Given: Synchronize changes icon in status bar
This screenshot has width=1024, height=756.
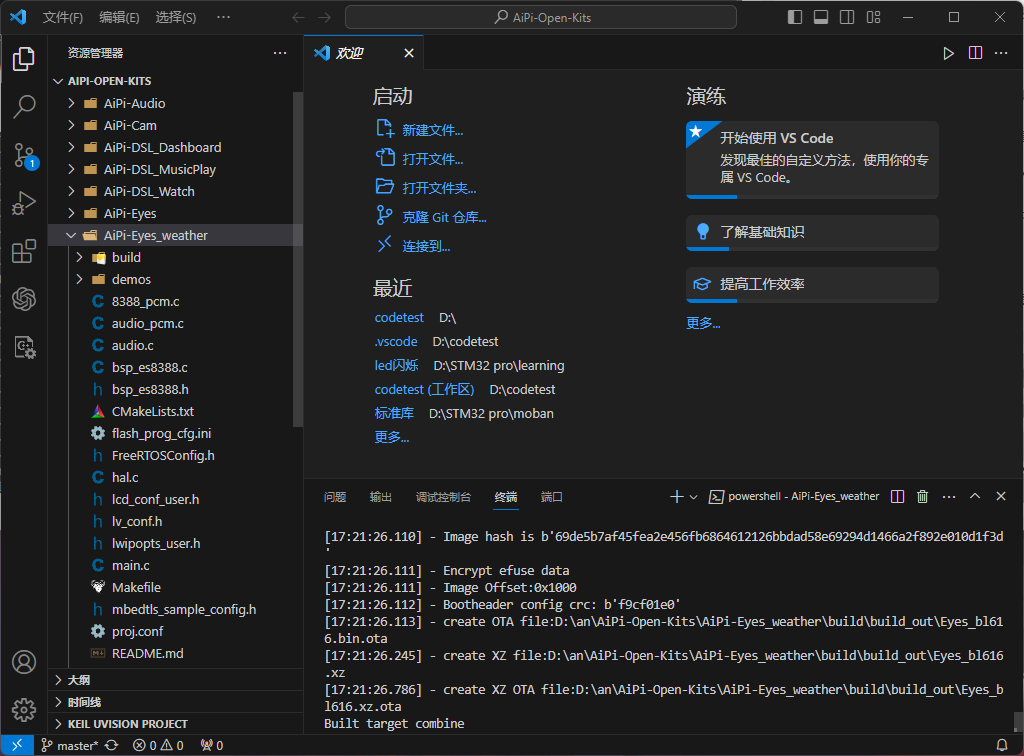Looking at the screenshot, I should tap(112, 746).
